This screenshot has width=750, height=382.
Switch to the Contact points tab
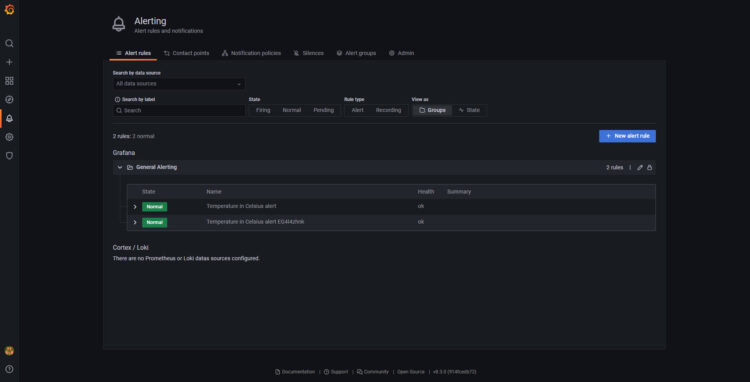pos(187,53)
